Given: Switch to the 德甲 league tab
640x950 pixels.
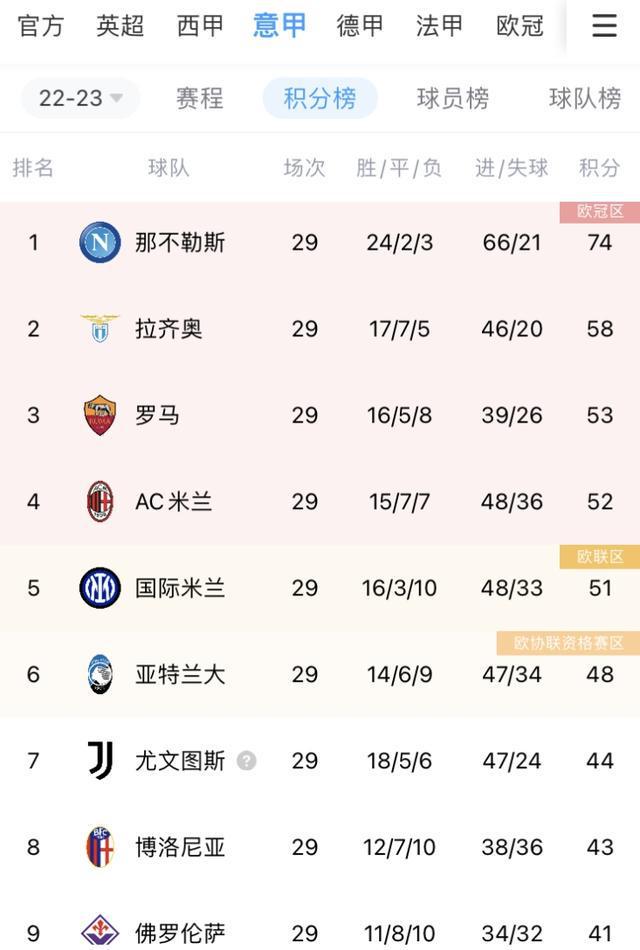Looking at the screenshot, I should pos(359,26).
